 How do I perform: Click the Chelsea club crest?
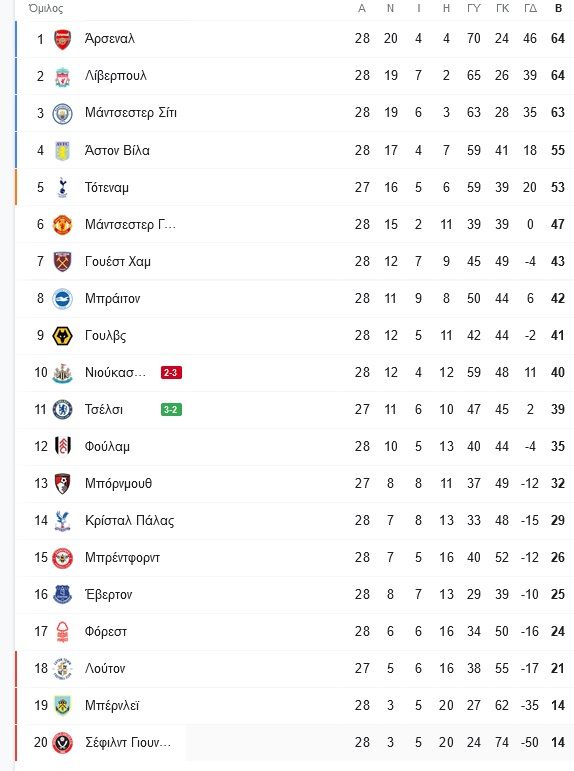tap(62, 410)
